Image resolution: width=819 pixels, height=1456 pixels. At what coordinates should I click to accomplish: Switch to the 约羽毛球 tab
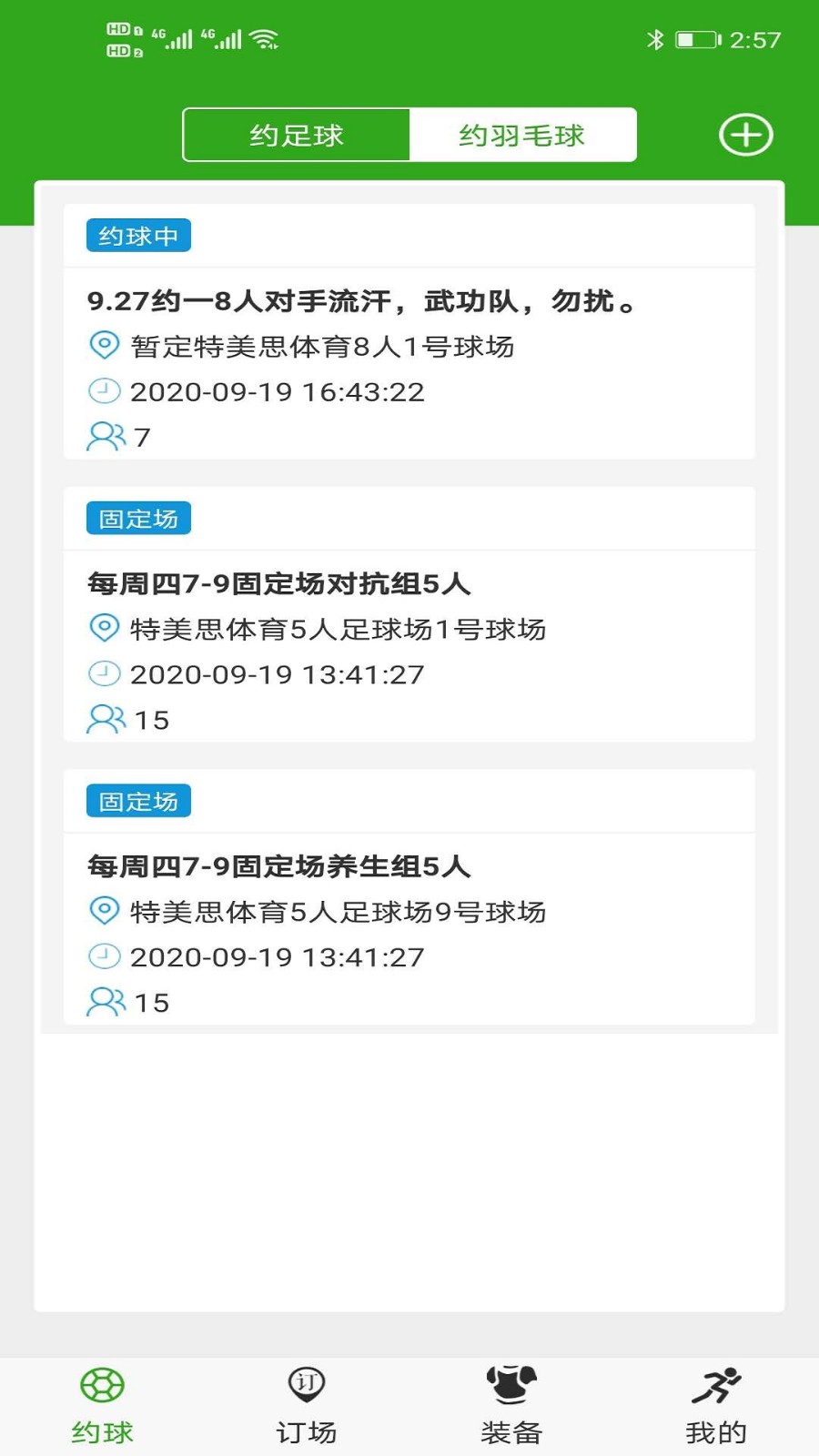[x=522, y=136]
